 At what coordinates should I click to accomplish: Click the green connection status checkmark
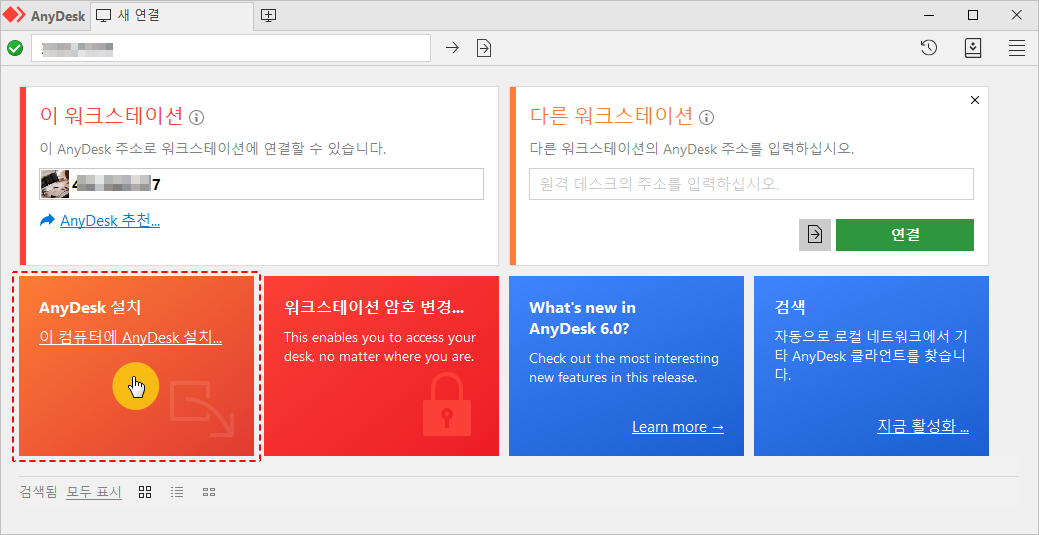(15, 48)
